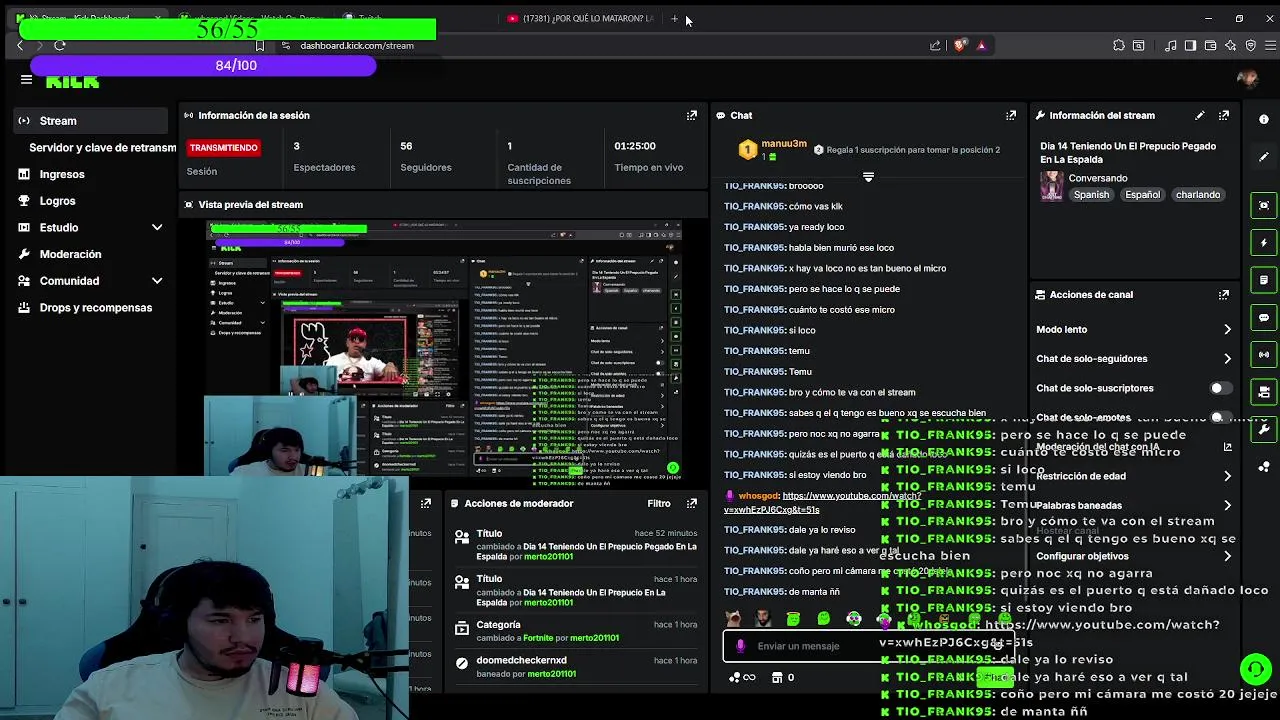
Task: Pop out Información del stream panel
Action: pos(1224,115)
